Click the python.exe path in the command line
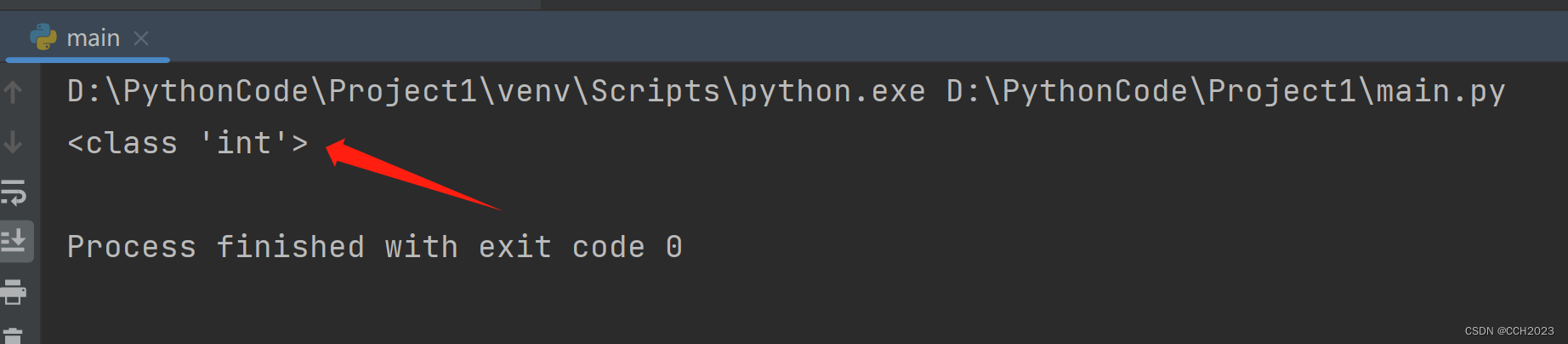The width and height of the screenshot is (1568, 344). pos(496,91)
